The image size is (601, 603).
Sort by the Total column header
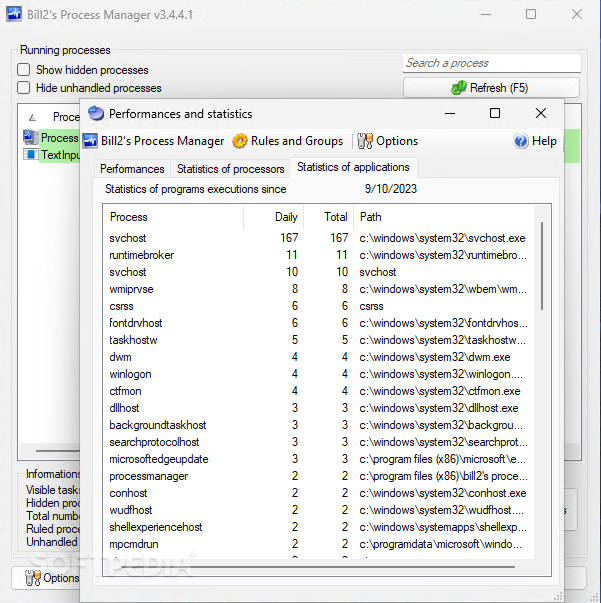tap(329, 217)
